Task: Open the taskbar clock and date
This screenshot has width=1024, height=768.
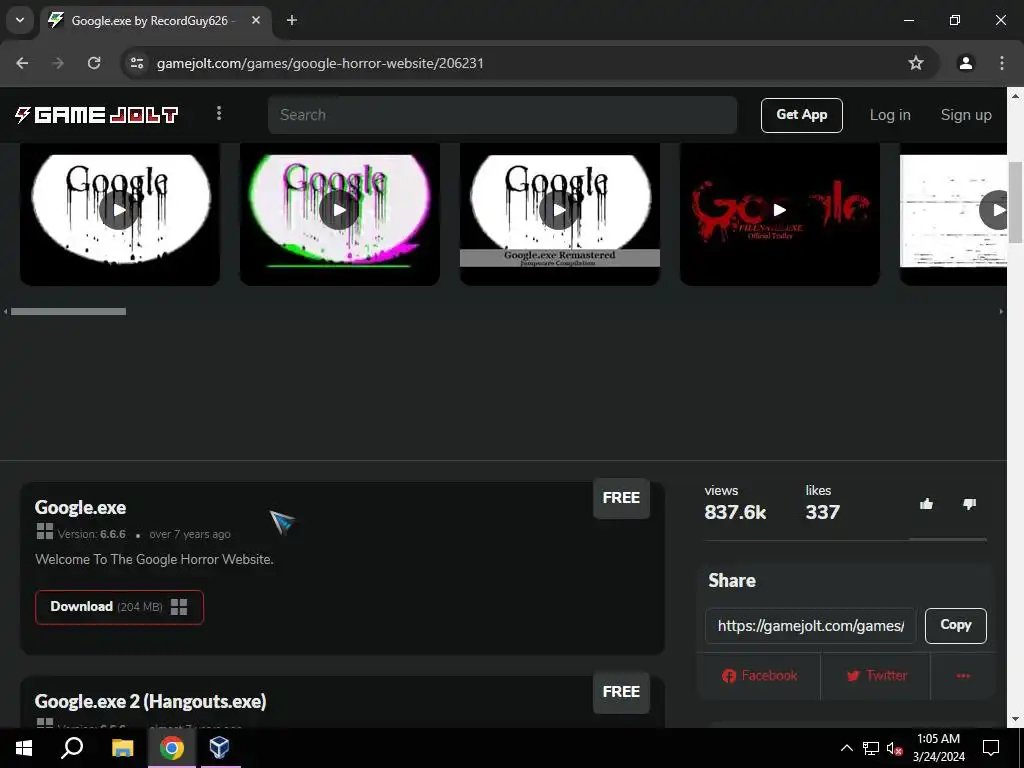Action: [938, 748]
